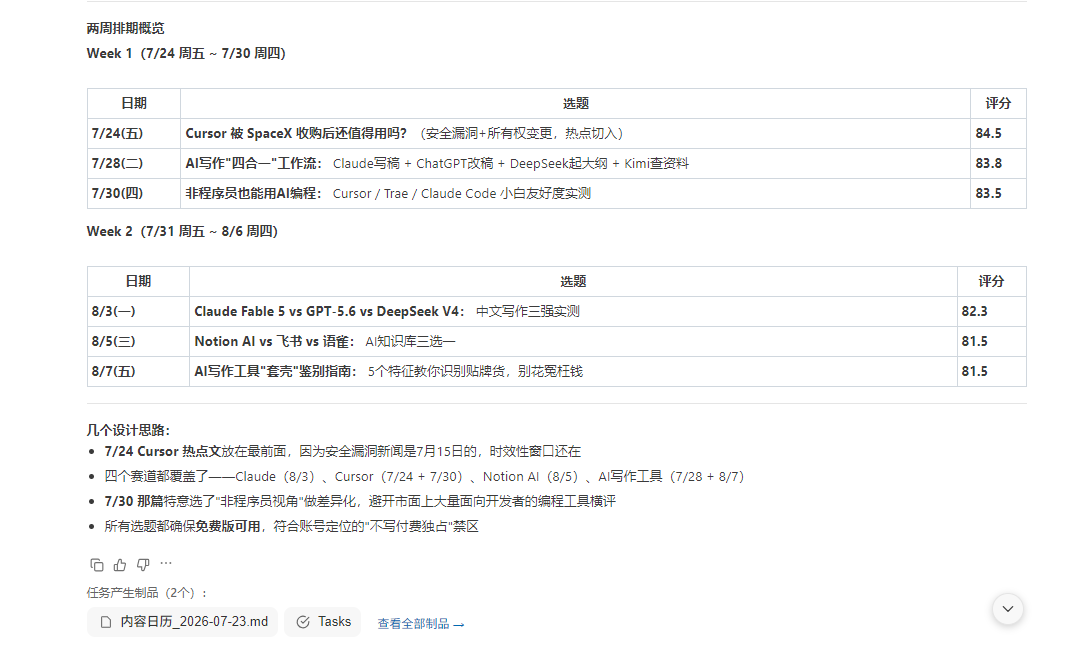Screen dimensions: 1086x651
Task: Click the 选题 header in Week 1 table
Action: (x=576, y=103)
